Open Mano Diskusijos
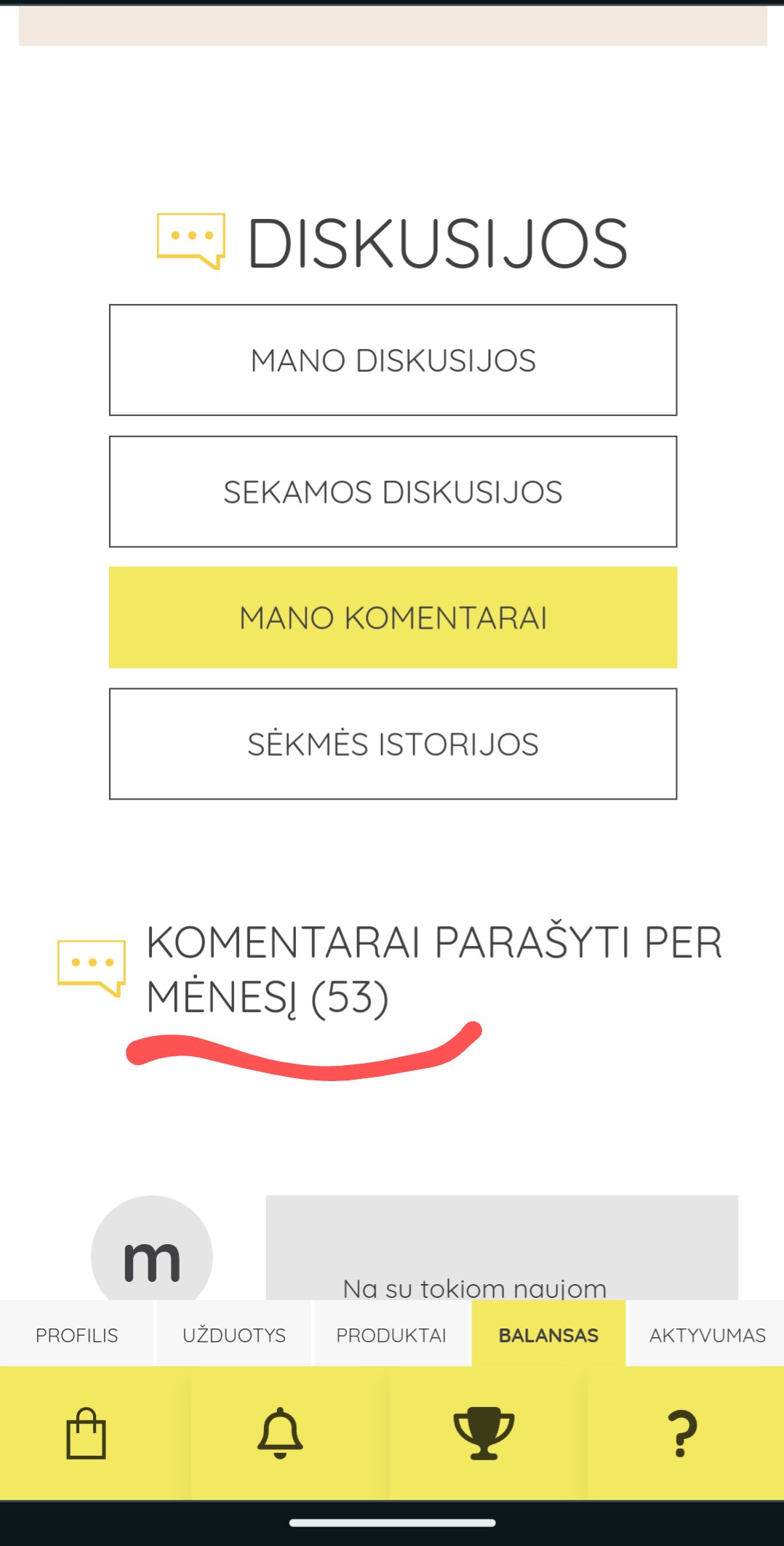This screenshot has width=784, height=1546. (393, 360)
